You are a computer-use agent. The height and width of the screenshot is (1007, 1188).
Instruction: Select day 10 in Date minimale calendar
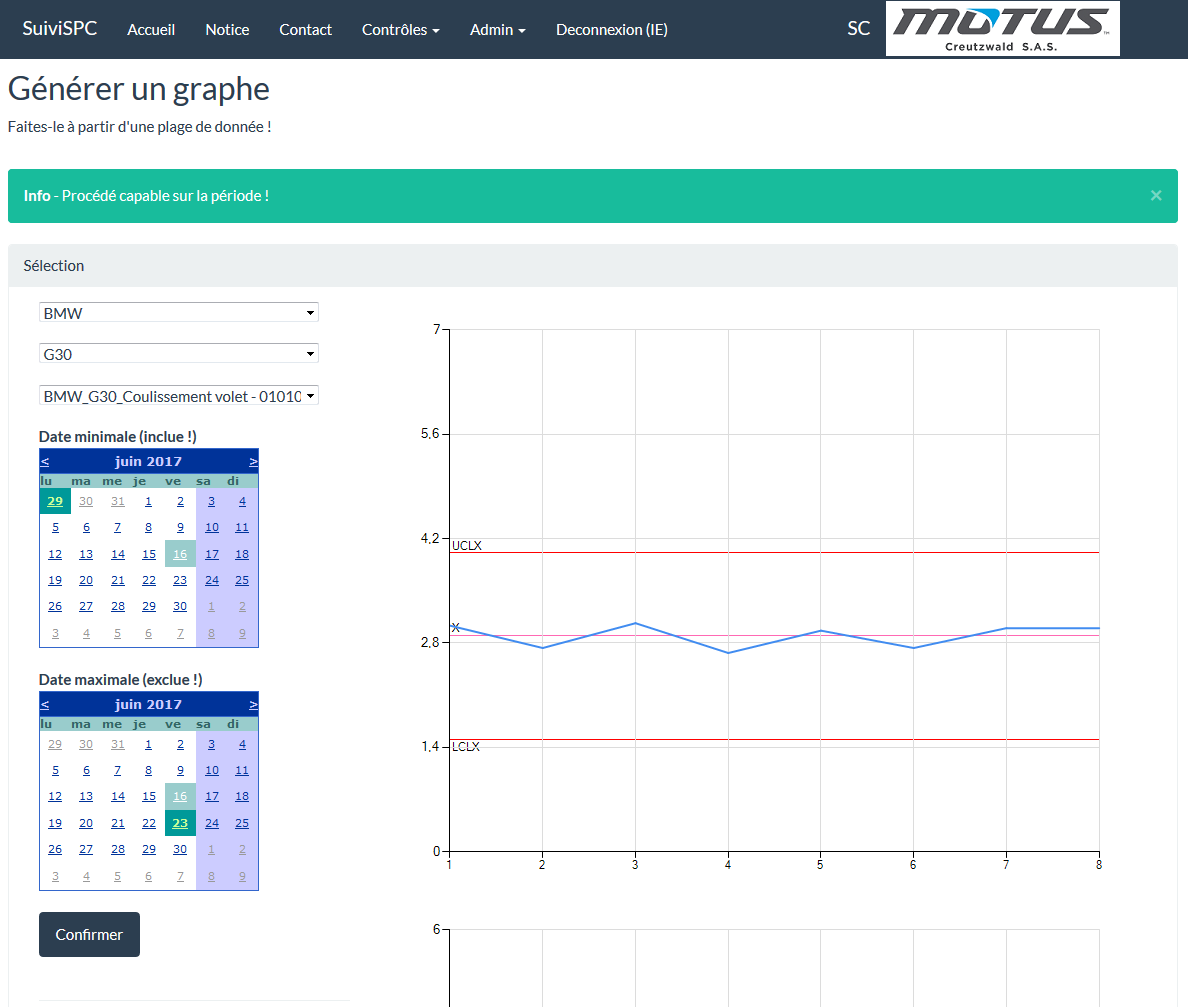point(211,527)
